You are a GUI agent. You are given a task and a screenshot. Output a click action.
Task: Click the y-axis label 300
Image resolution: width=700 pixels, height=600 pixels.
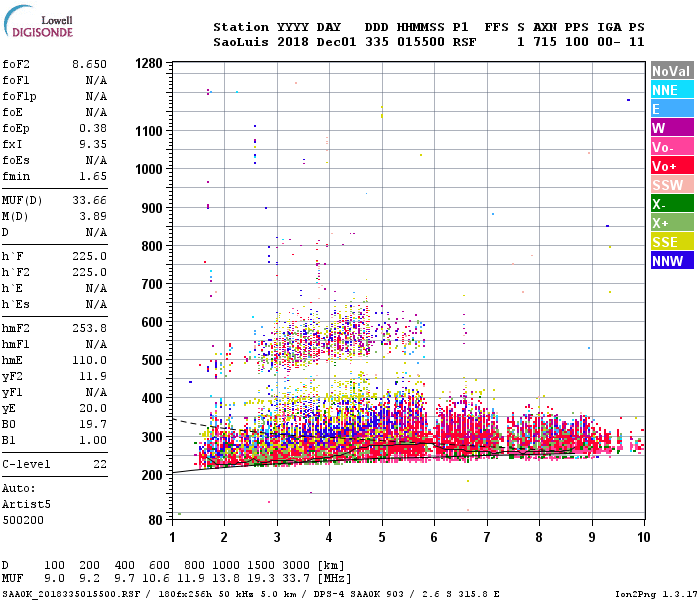pos(152,437)
